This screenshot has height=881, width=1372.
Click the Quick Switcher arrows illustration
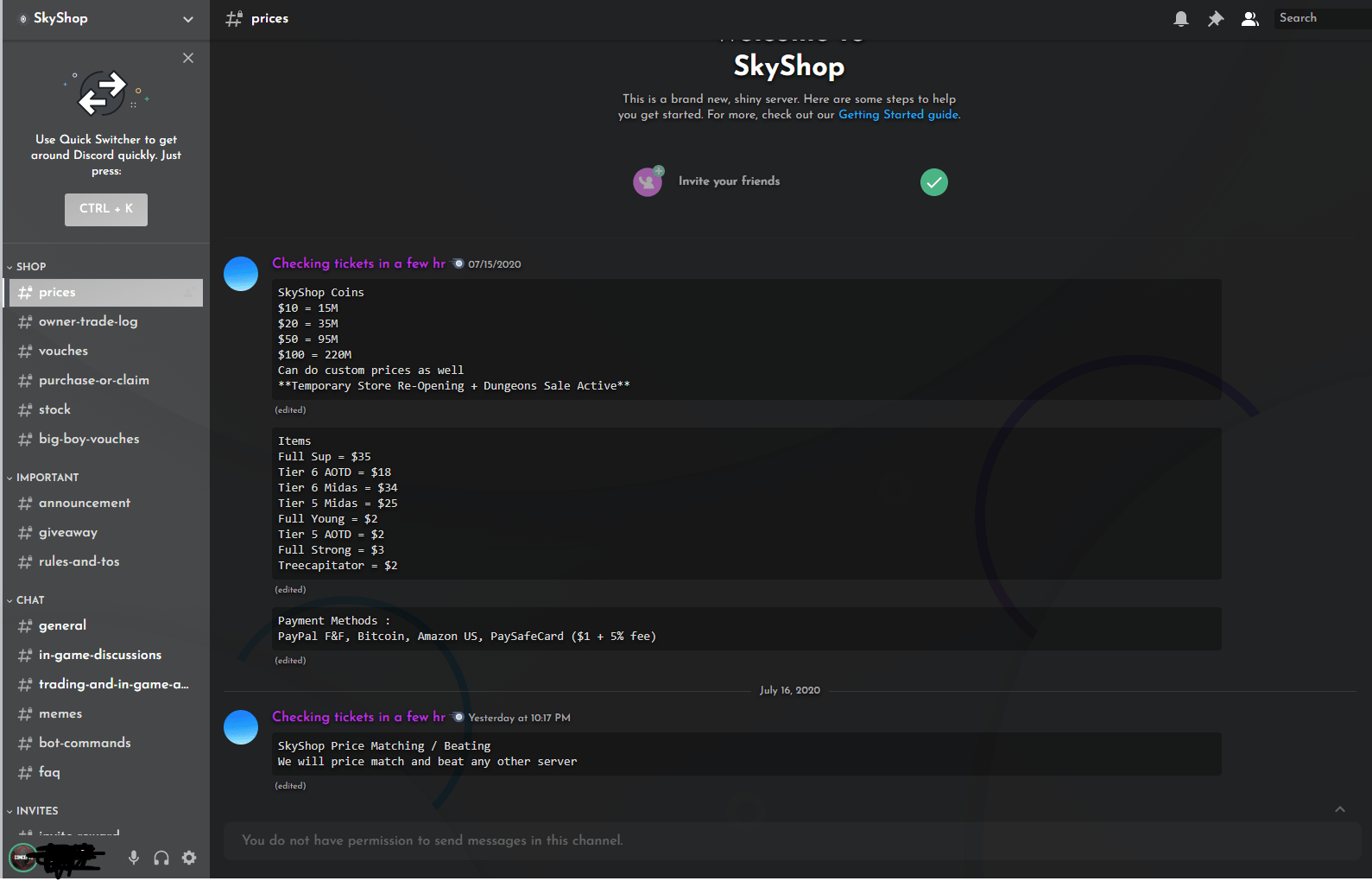105,92
